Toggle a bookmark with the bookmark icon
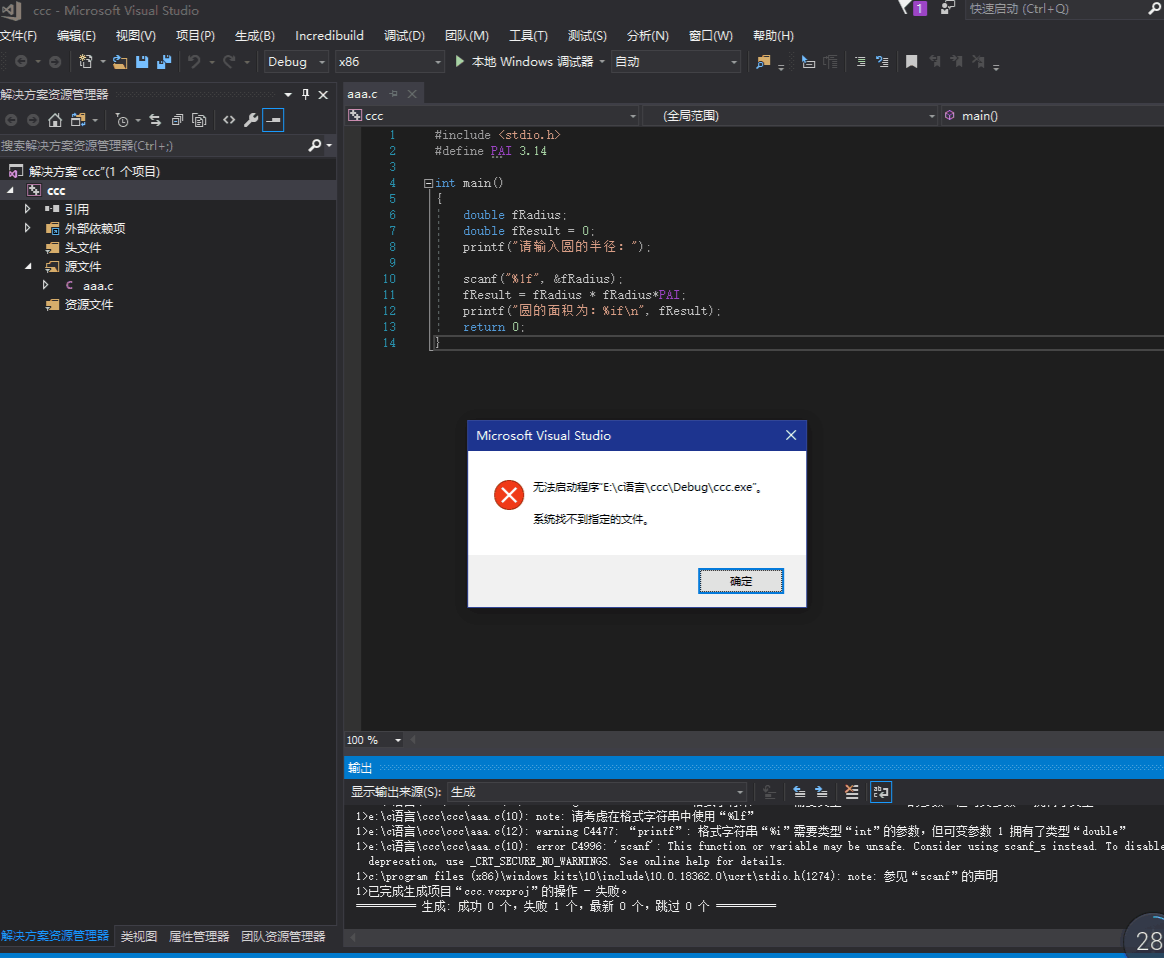1164x958 pixels. 912,62
